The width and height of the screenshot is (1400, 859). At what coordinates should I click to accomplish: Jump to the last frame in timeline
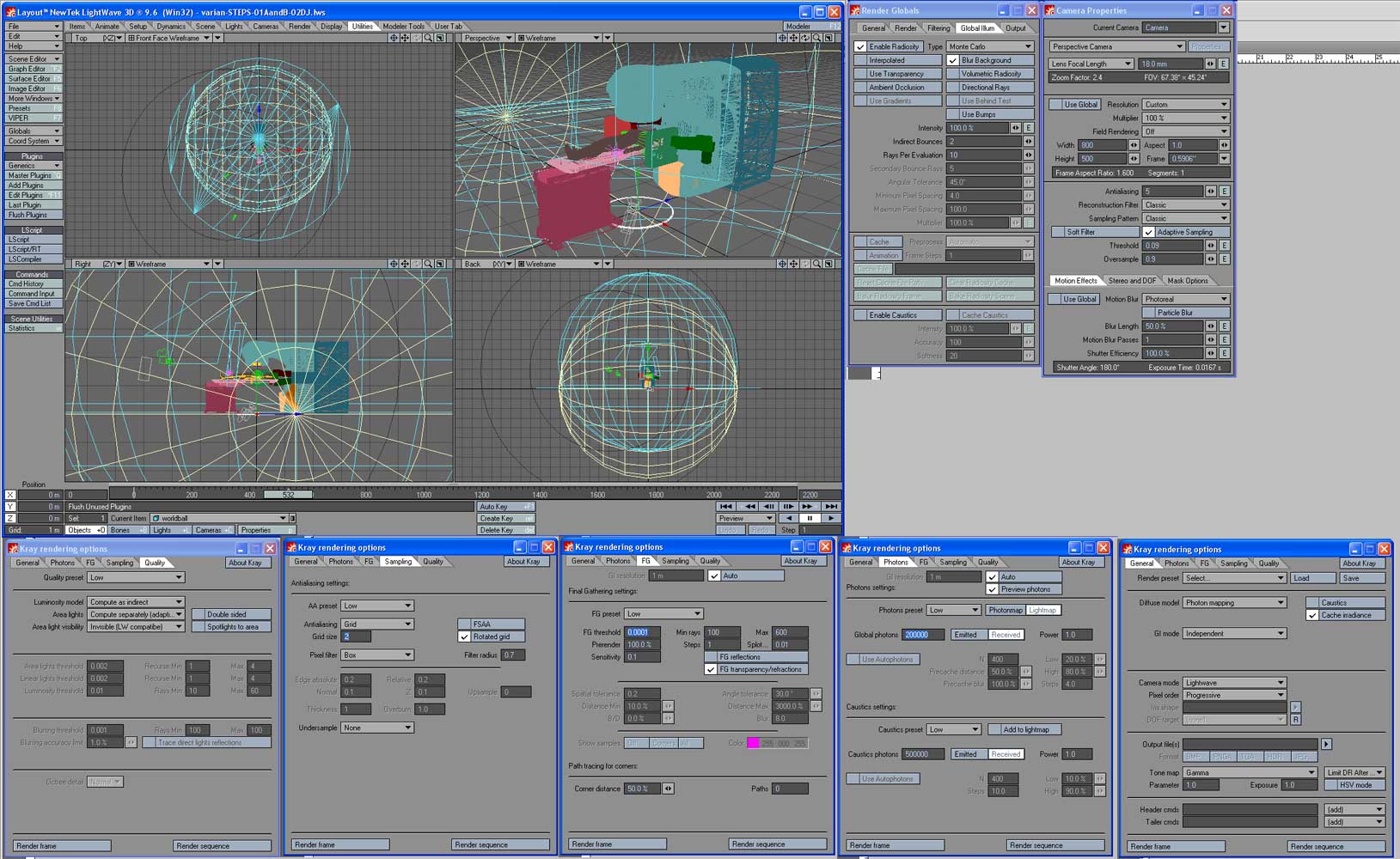[x=830, y=507]
